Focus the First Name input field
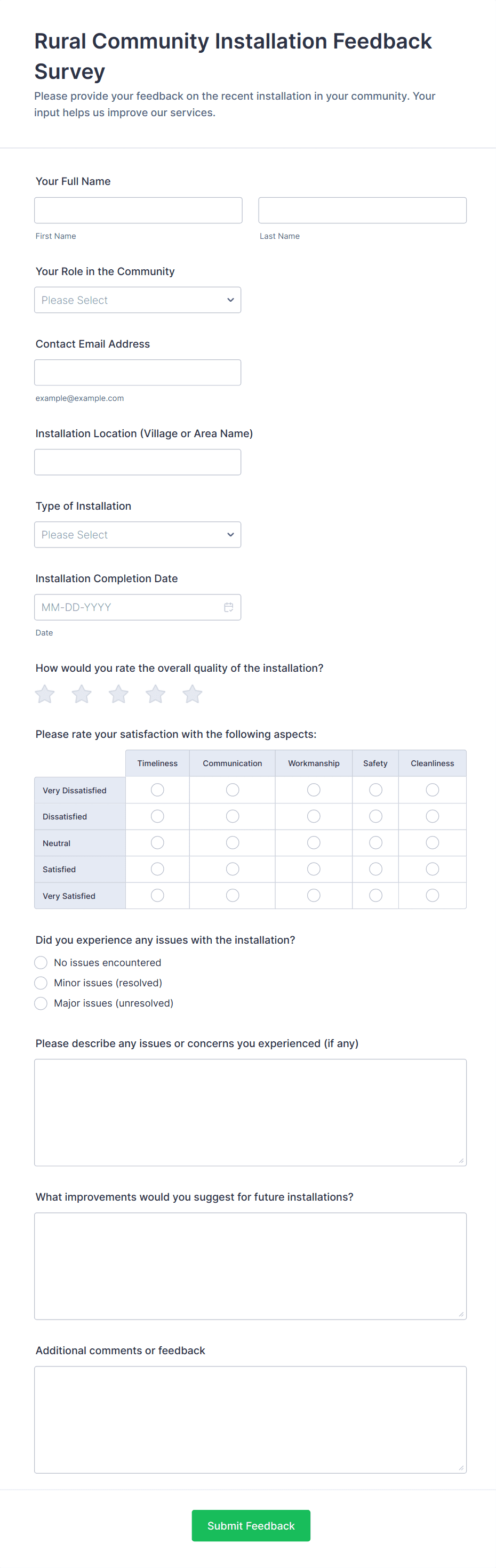496x1568 pixels. [138, 211]
